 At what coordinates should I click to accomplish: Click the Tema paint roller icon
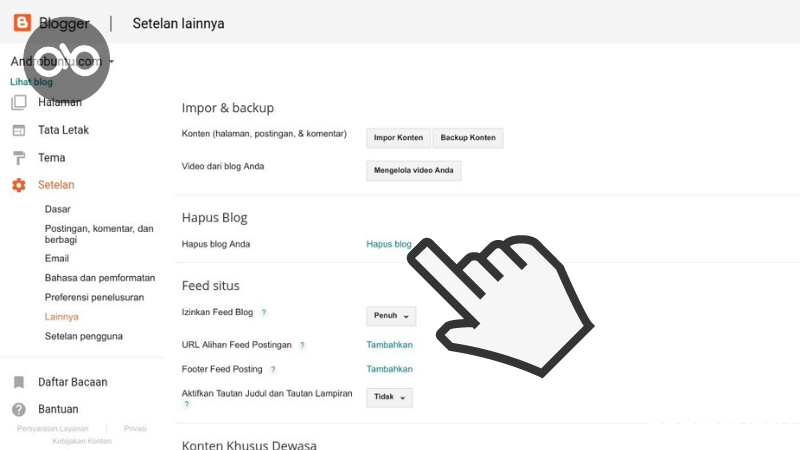coord(19,158)
